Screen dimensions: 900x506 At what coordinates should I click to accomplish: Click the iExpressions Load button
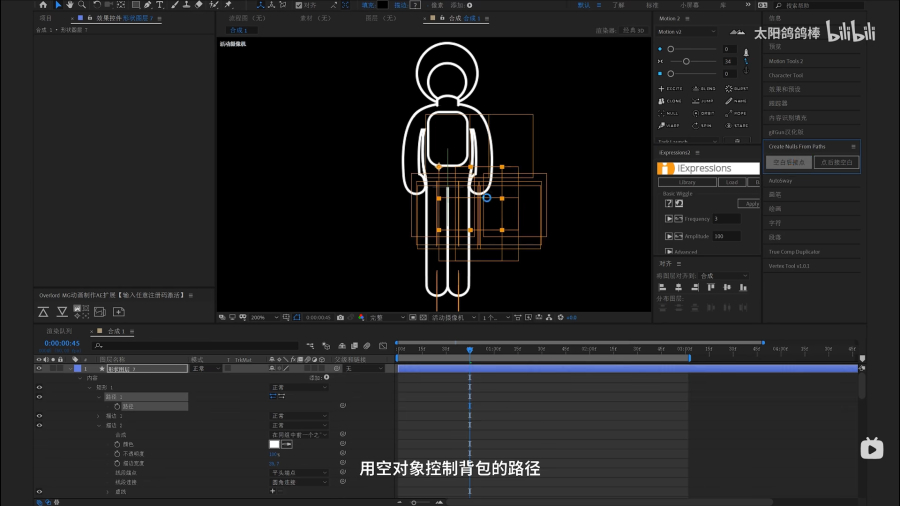pos(732,182)
